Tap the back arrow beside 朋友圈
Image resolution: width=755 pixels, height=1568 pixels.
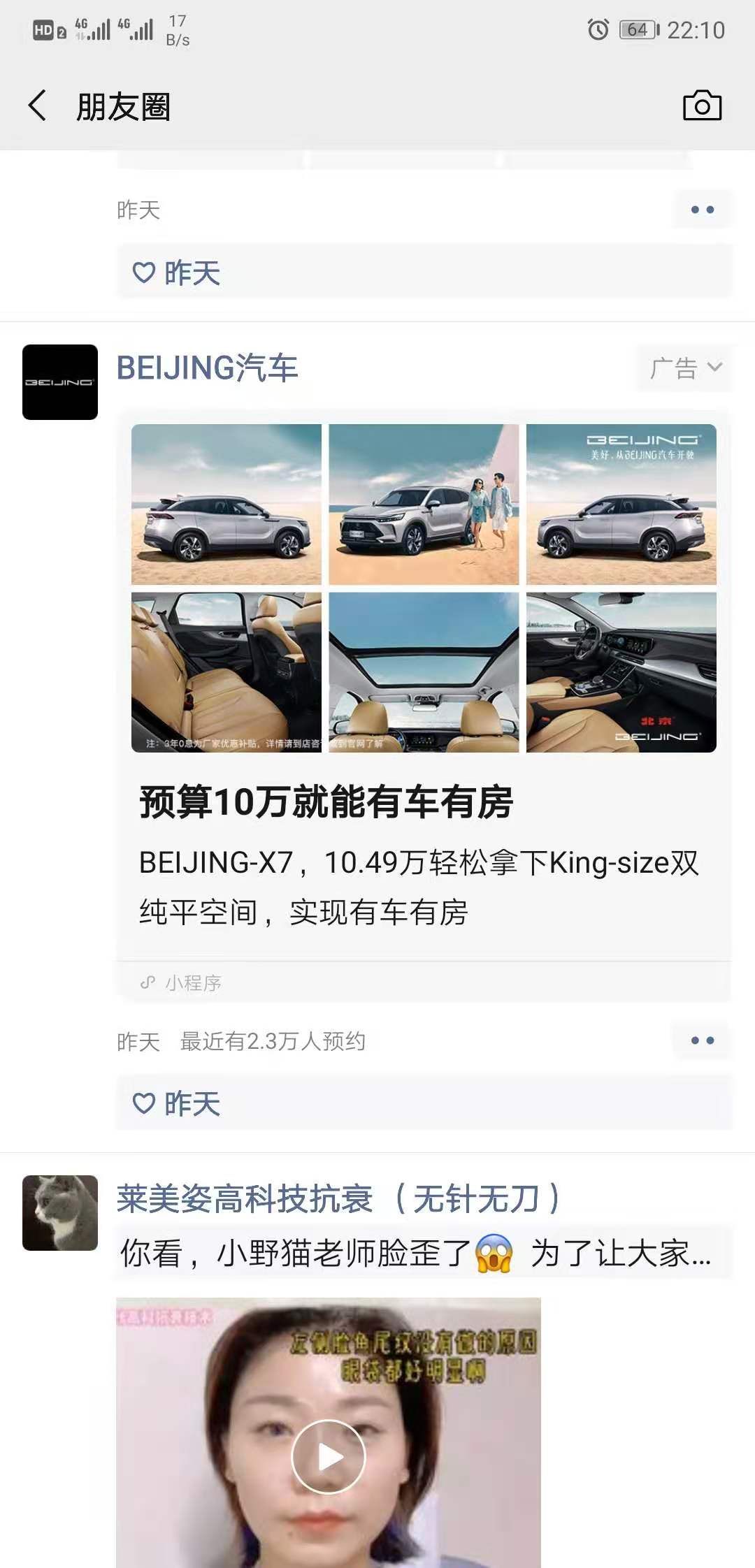point(37,106)
